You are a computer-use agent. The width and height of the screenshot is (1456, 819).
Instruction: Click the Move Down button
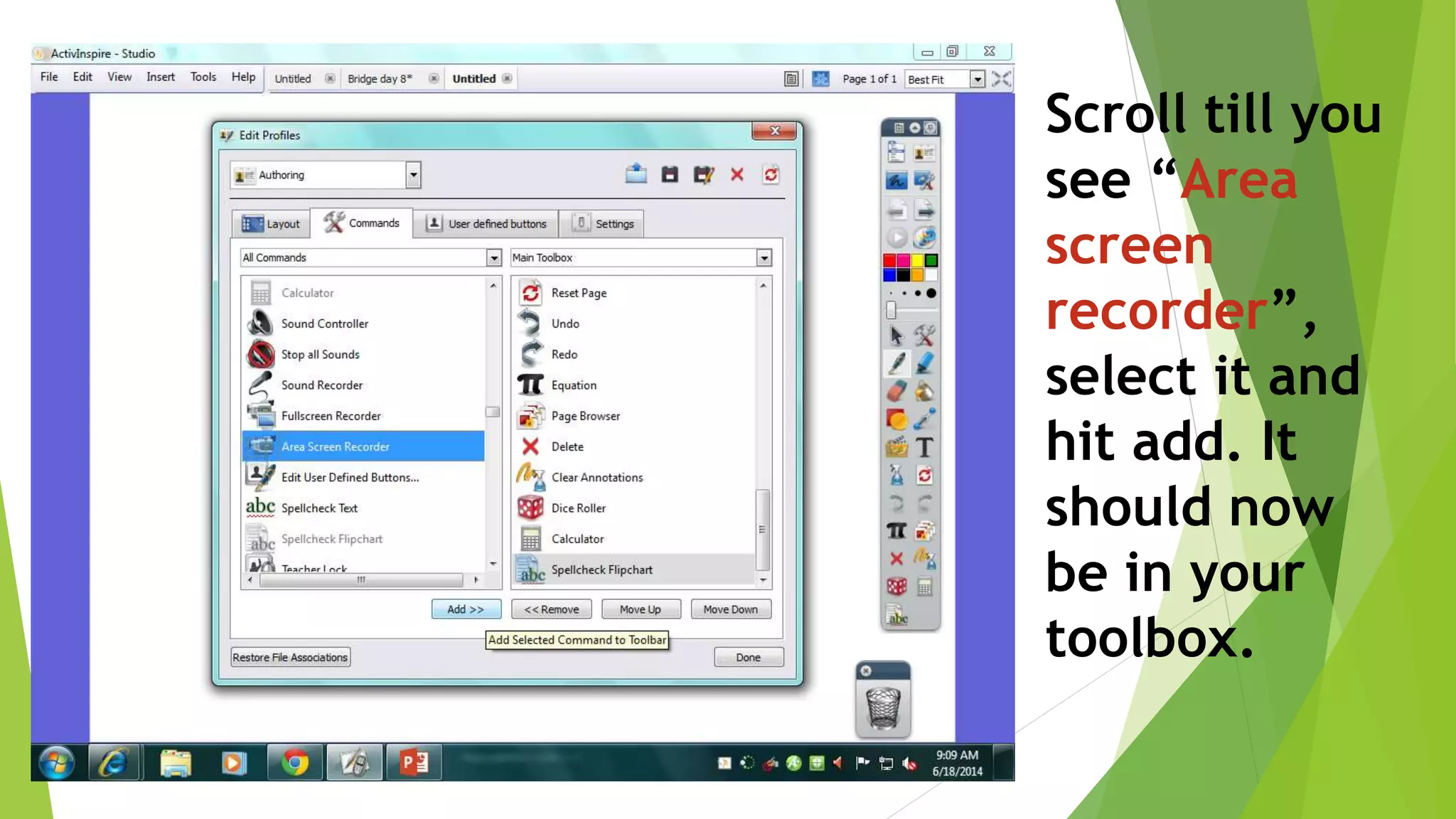click(731, 609)
